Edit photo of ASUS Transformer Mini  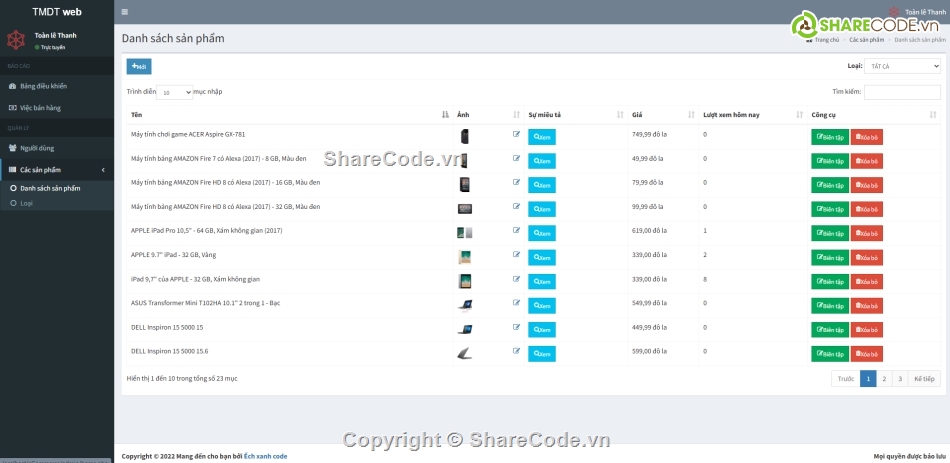[x=516, y=302]
